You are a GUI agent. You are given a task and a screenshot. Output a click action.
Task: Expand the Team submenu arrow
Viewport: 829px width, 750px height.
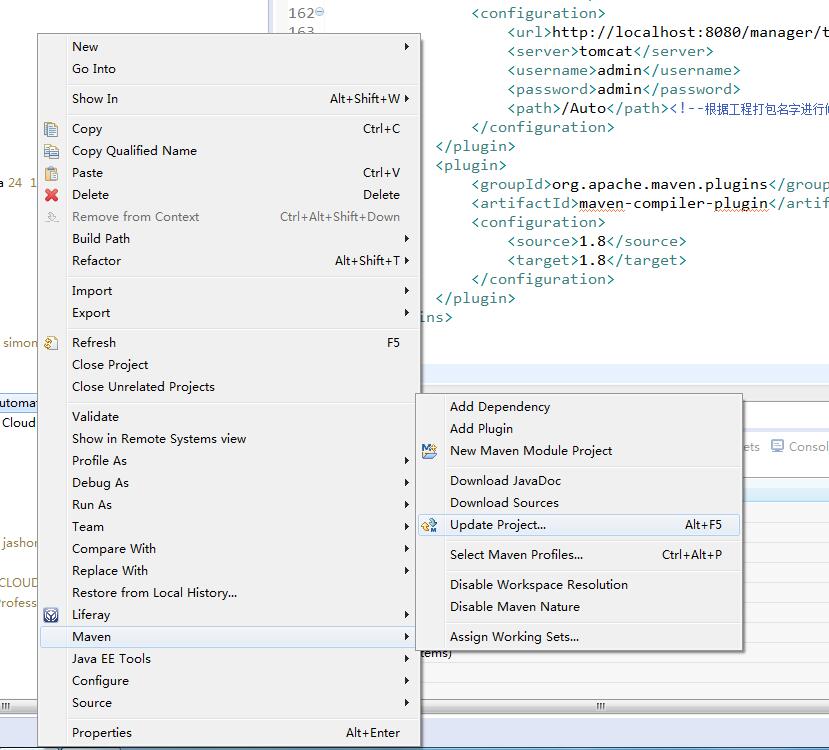click(407, 526)
